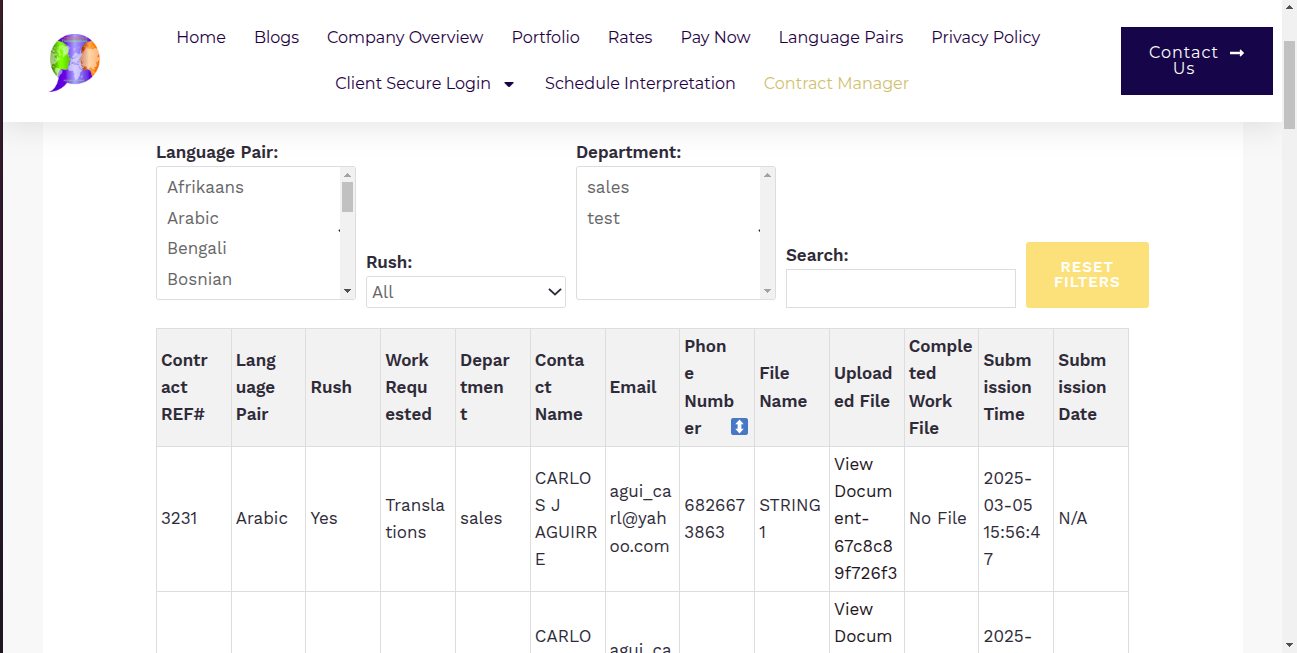The width and height of the screenshot is (1297, 653).
Task: Open Language Pairs page
Action: [x=841, y=37]
